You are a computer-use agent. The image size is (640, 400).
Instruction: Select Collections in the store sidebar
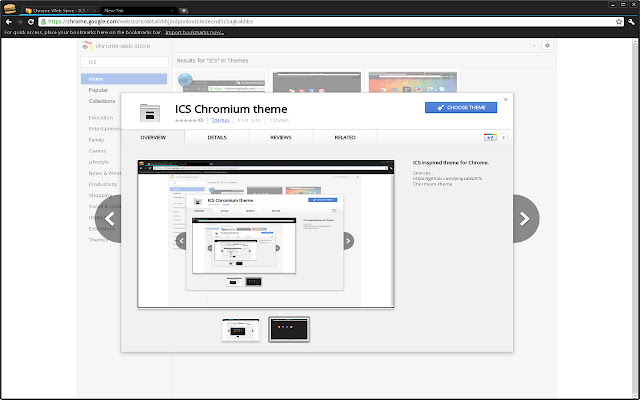tap(102, 101)
